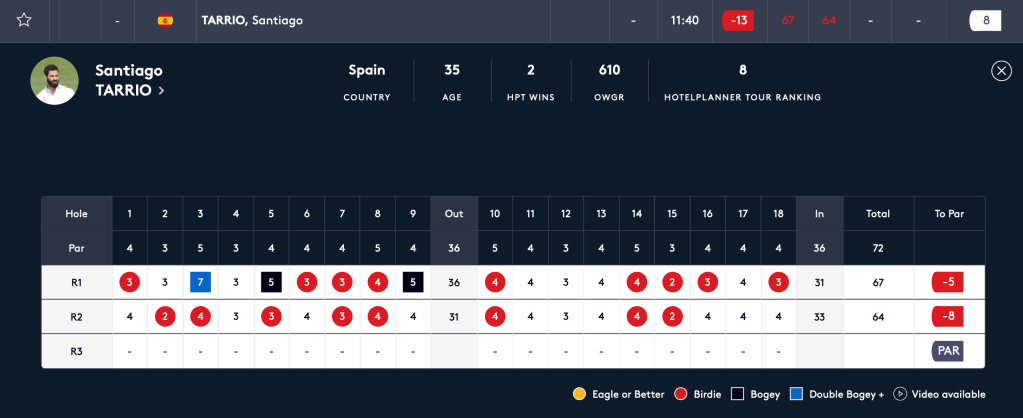Click the R1 double bogey 7 on hole 3
1023x418 pixels.
200,282
